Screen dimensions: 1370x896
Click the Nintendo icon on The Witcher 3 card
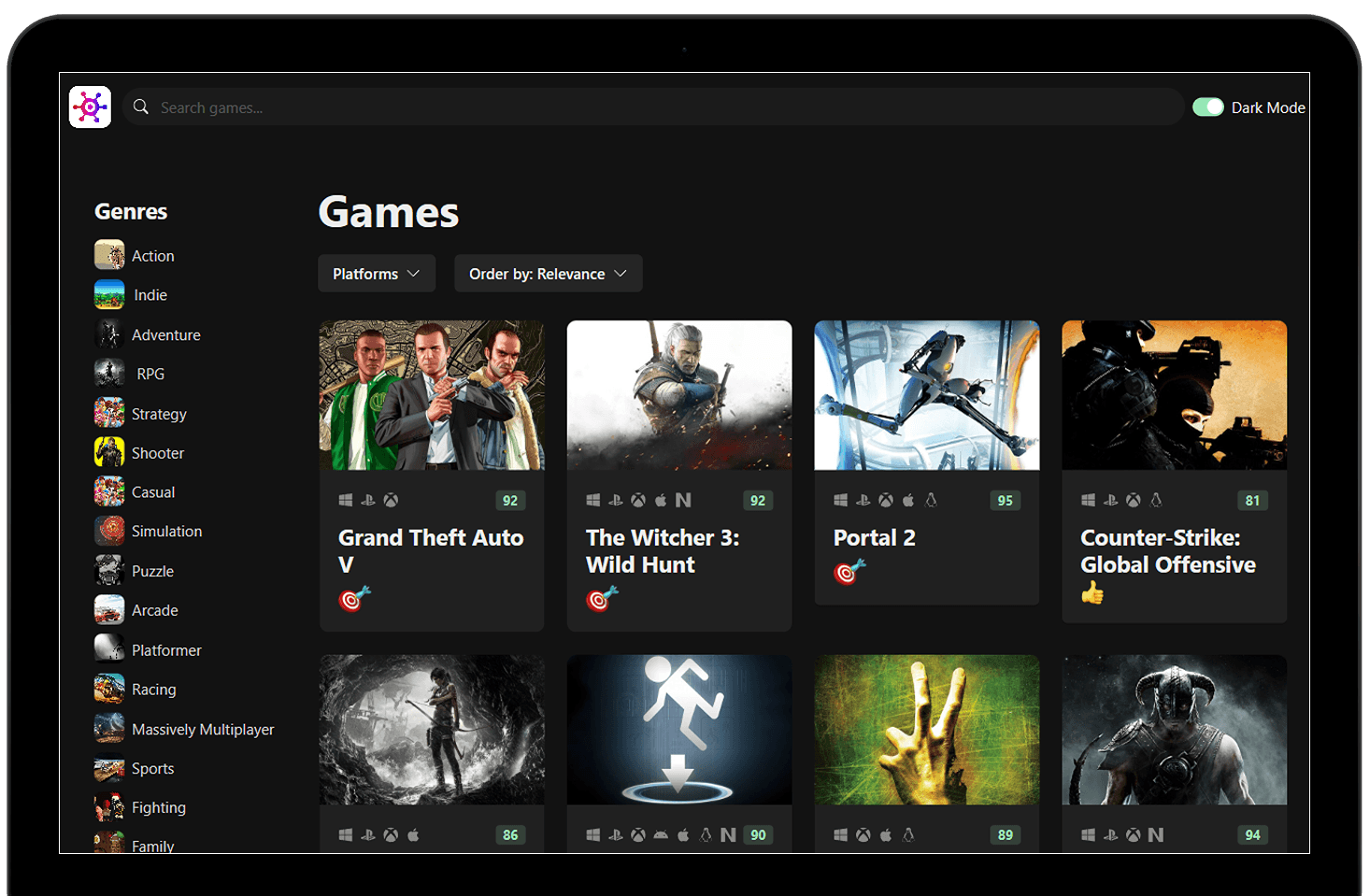pyautogui.click(x=684, y=500)
